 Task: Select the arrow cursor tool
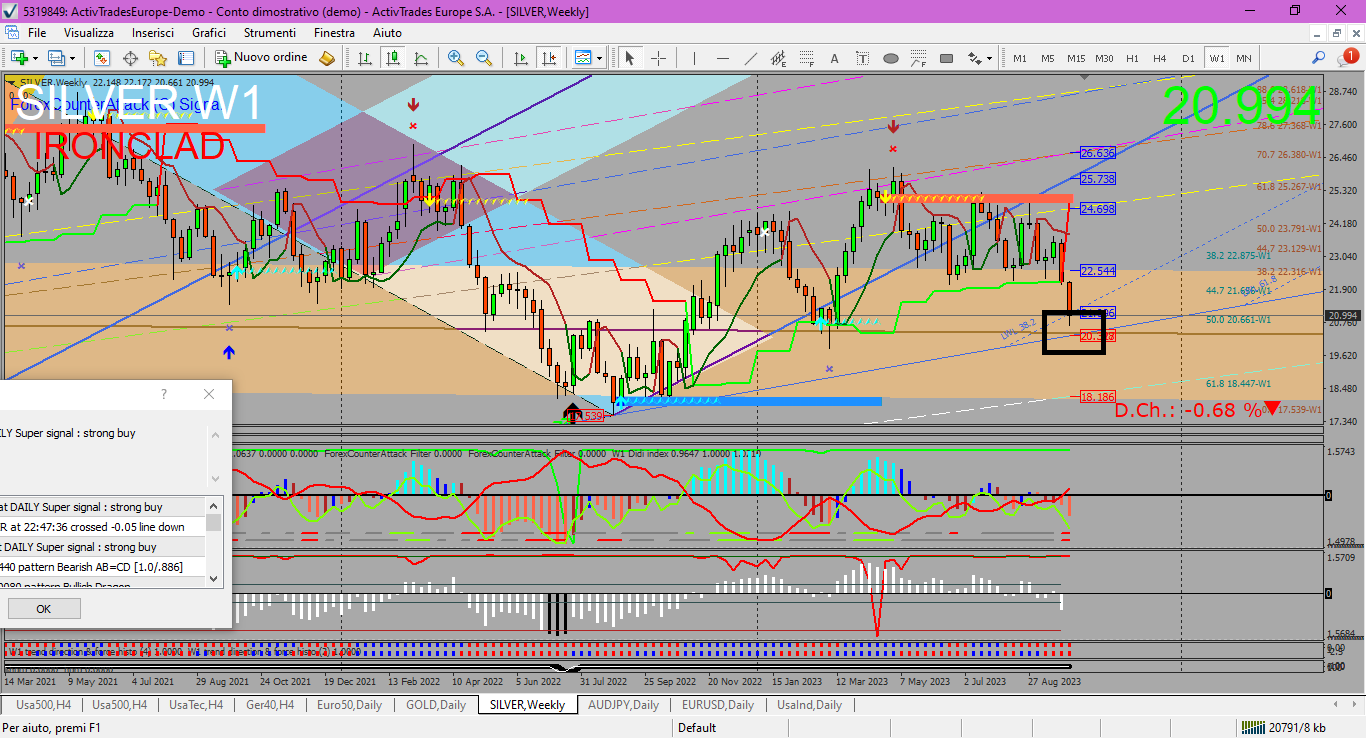pyautogui.click(x=630, y=58)
